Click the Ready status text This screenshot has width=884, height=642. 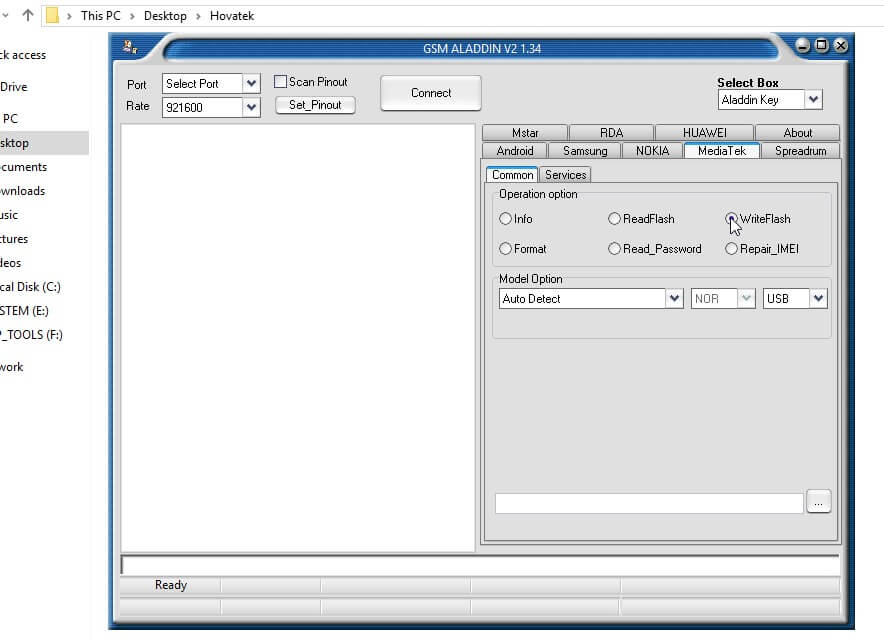point(170,585)
